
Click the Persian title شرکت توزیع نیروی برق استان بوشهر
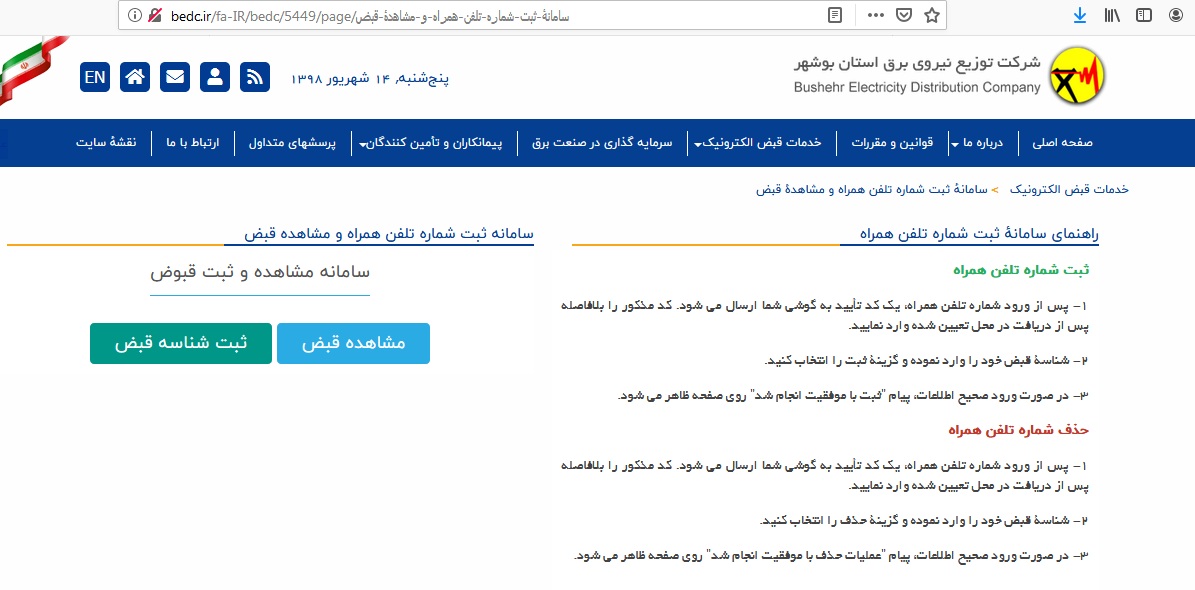(916, 63)
